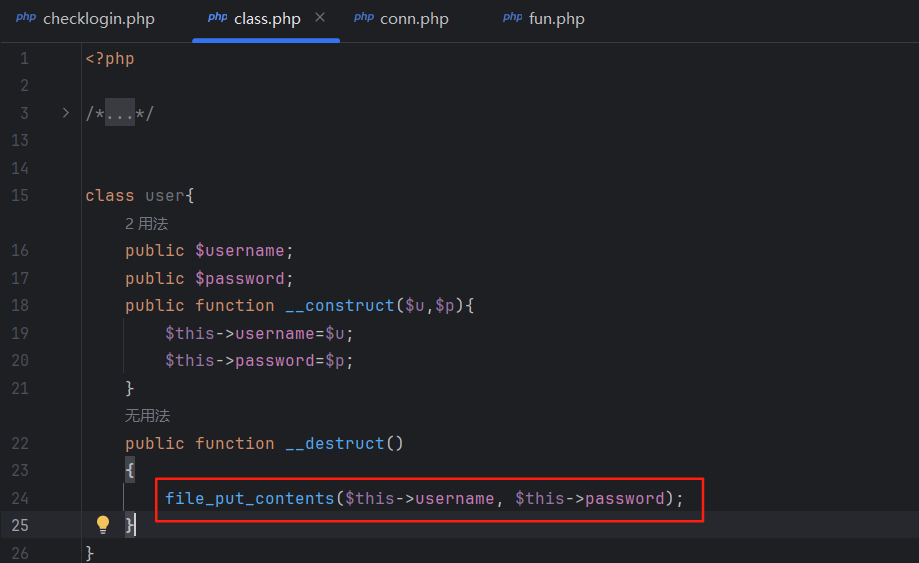Close the class.php tab
The height and width of the screenshot is (563, 919).
tap(320, 18)
